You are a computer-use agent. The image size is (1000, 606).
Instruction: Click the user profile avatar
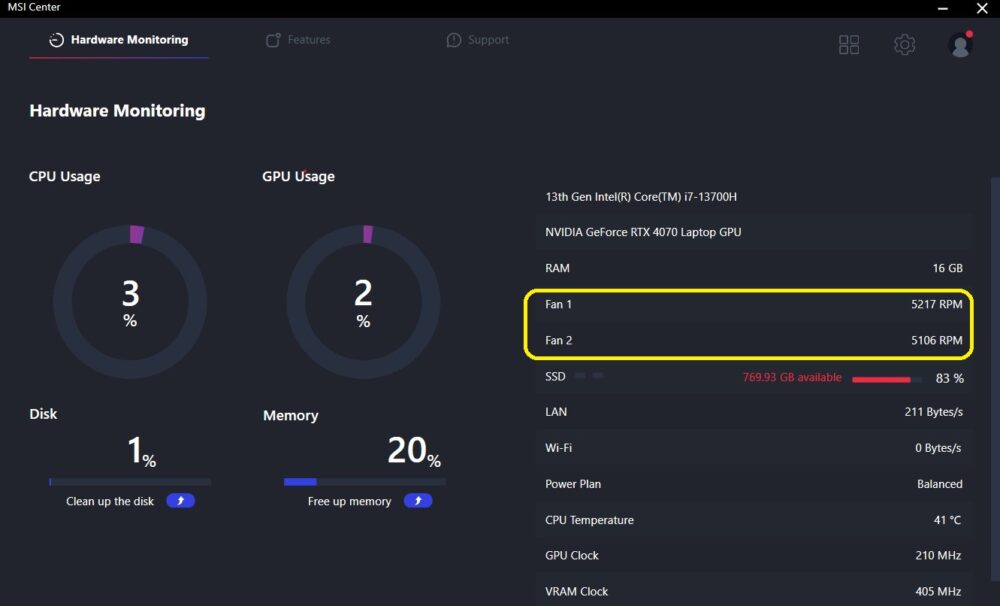[x=960, y=44]
